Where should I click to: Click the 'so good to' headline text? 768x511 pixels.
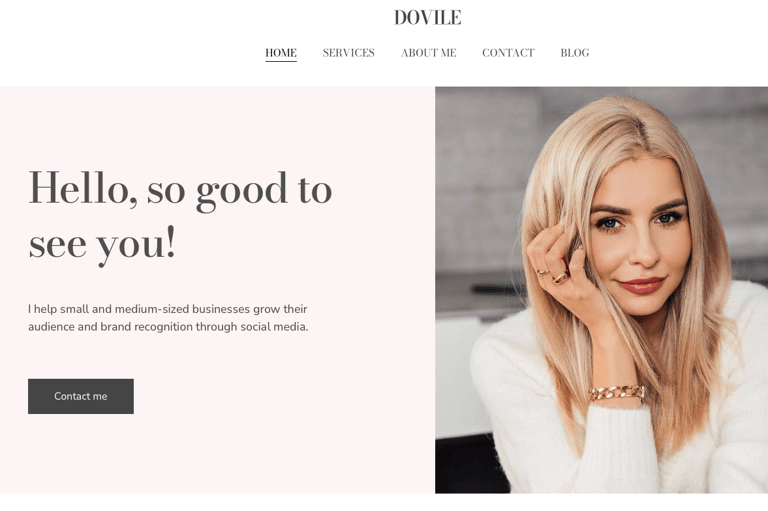click(x=240, y=190)
